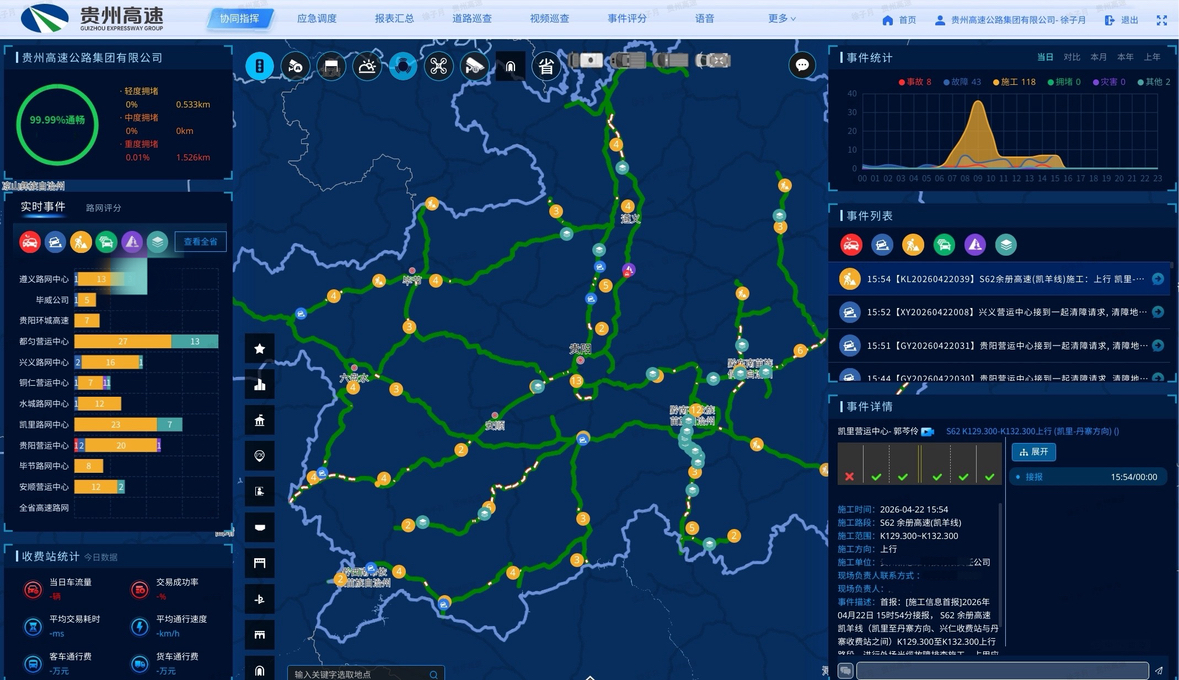Click the purple disaster icon in 实时事件 panel
1179x680 pixels.
(132, 241)
